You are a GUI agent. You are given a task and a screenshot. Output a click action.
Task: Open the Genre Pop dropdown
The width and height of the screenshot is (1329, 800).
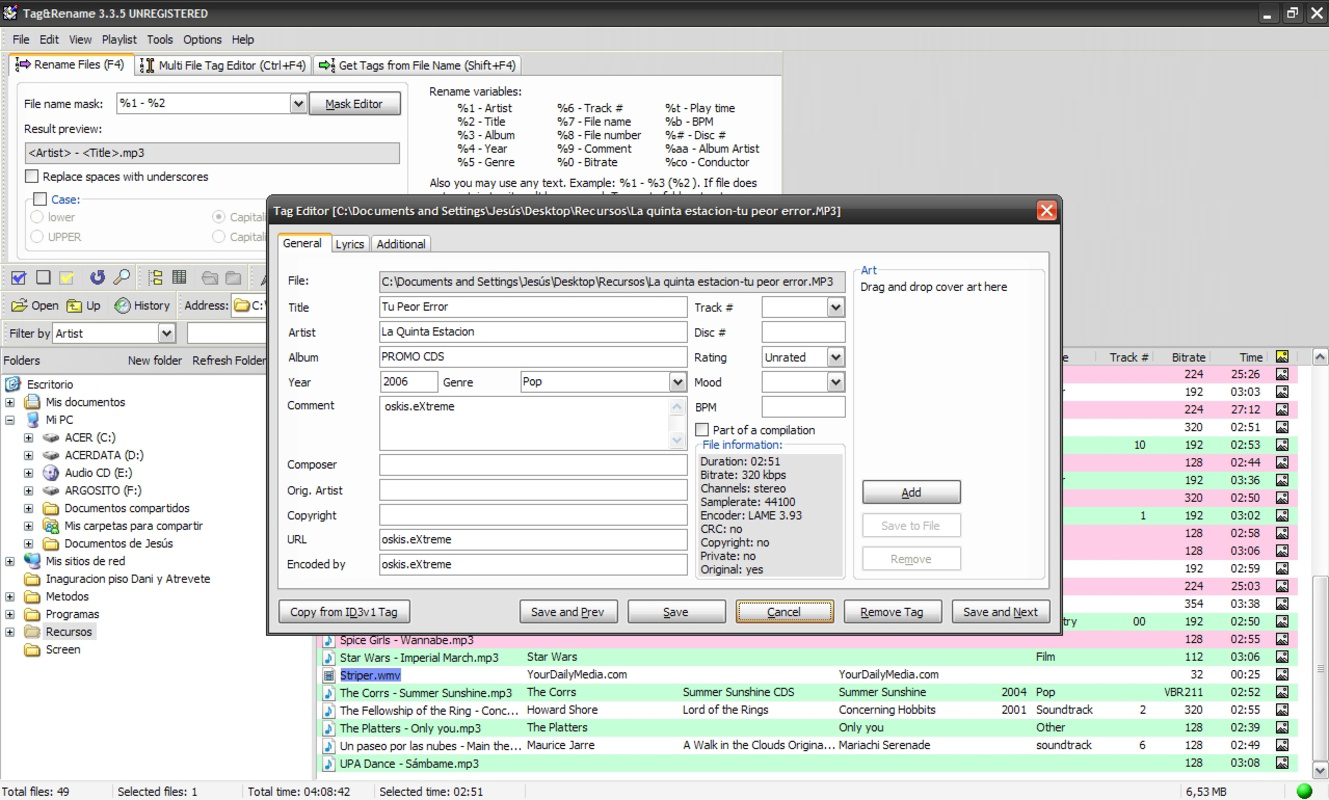(678, 382)
